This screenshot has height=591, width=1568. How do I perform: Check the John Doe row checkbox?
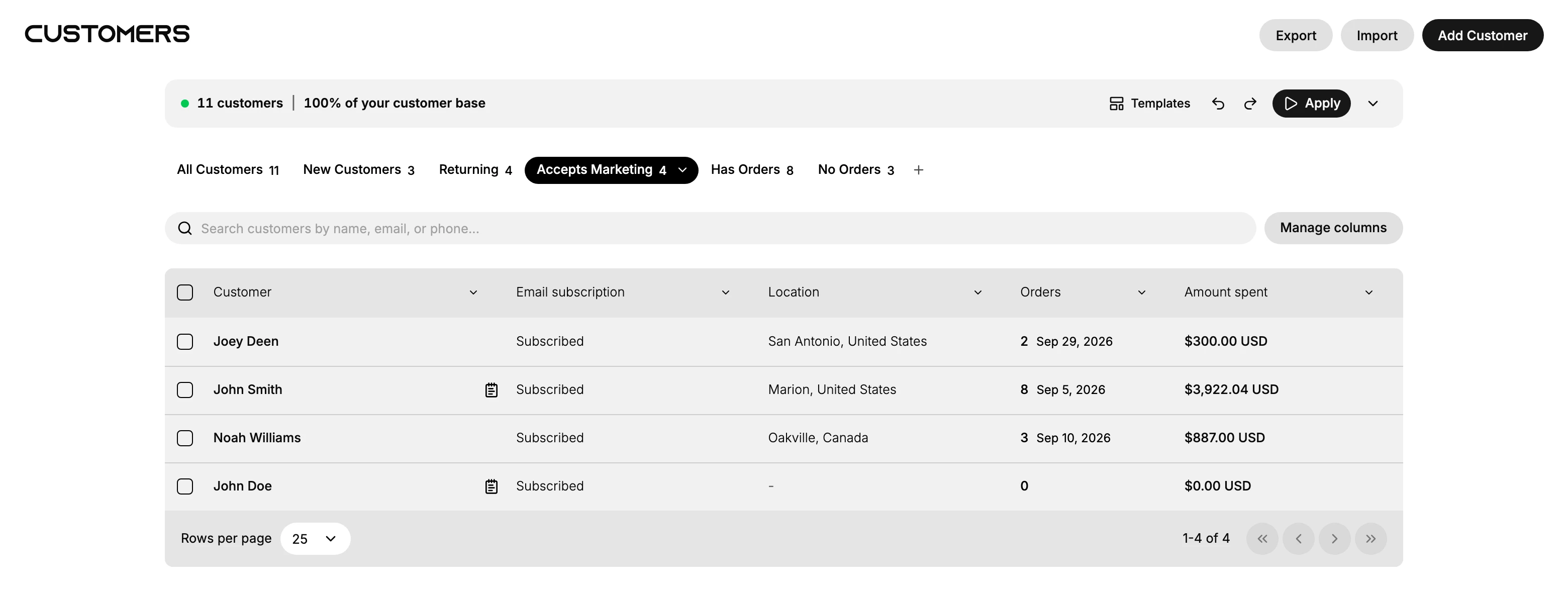185,486
